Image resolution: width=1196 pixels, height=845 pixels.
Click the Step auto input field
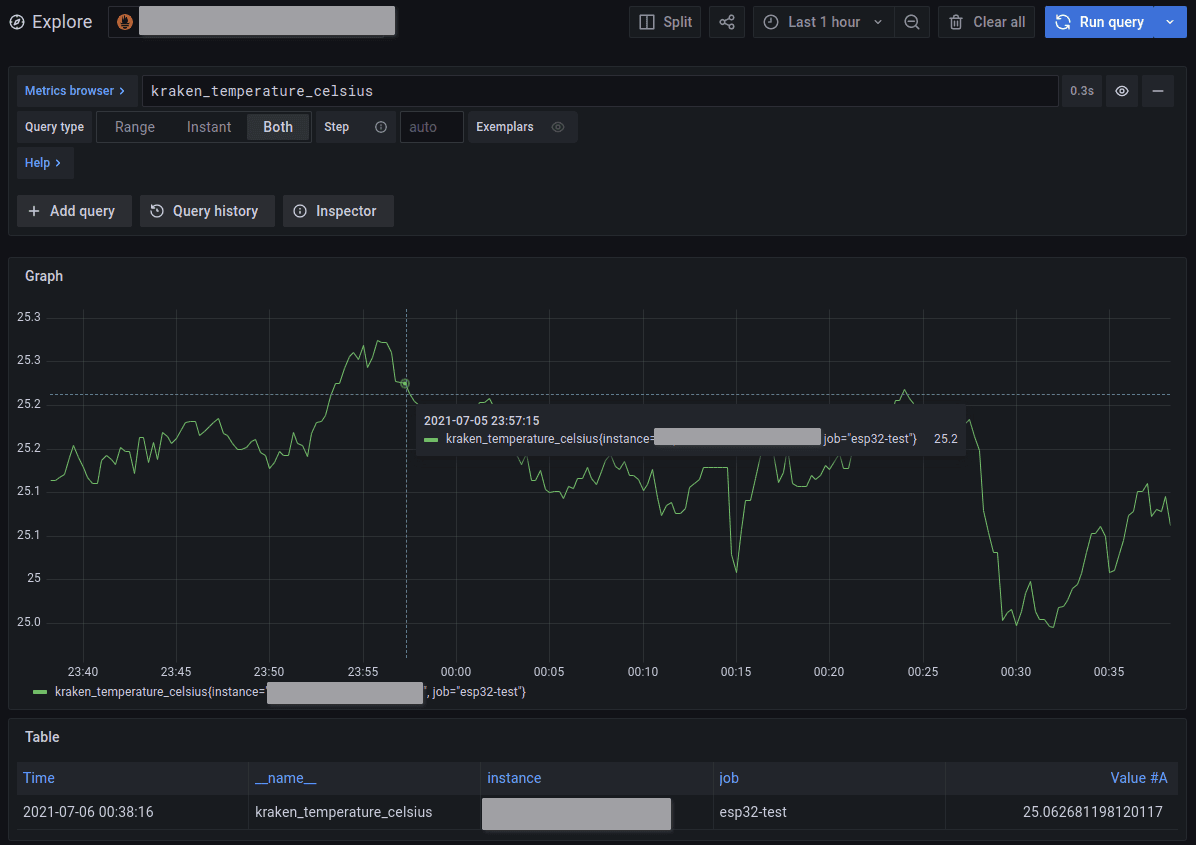tap(431, 127)
